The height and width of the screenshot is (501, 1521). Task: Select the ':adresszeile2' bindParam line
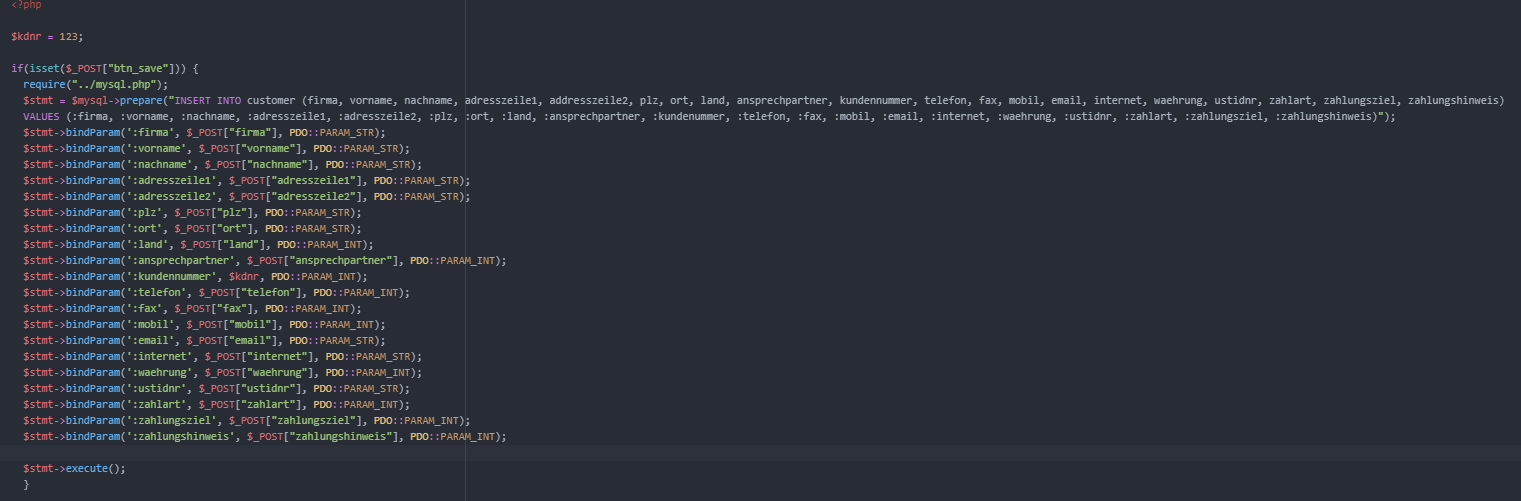[246, 197]
